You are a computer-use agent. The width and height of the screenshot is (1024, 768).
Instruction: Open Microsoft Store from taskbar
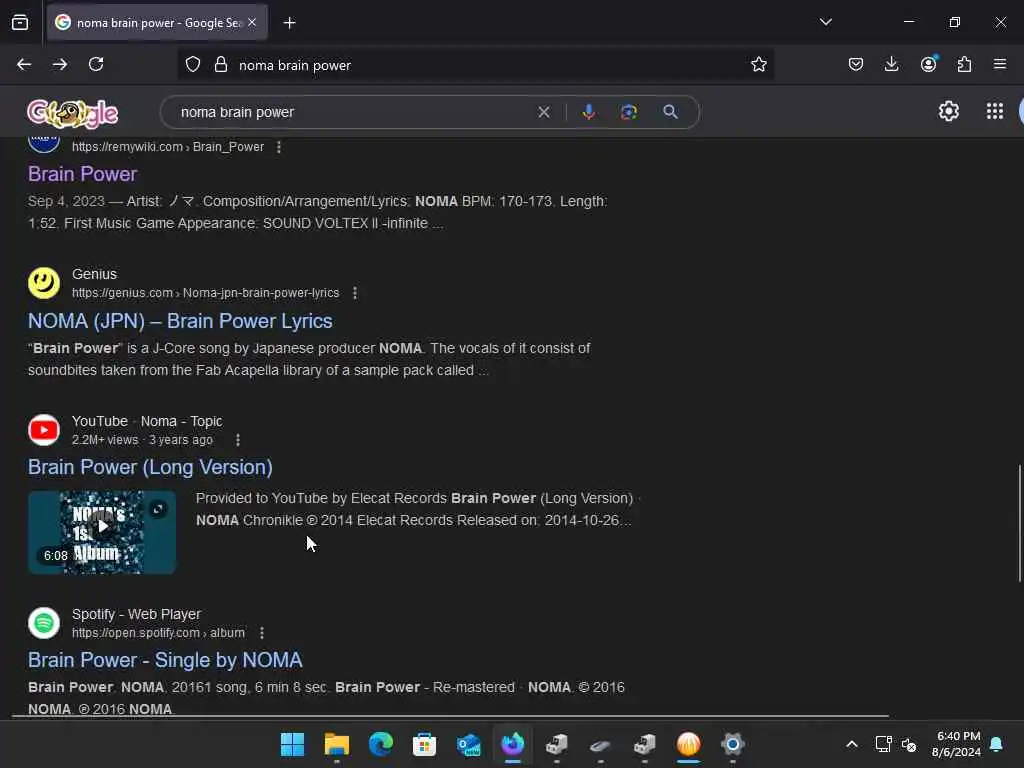pos(424,744)
